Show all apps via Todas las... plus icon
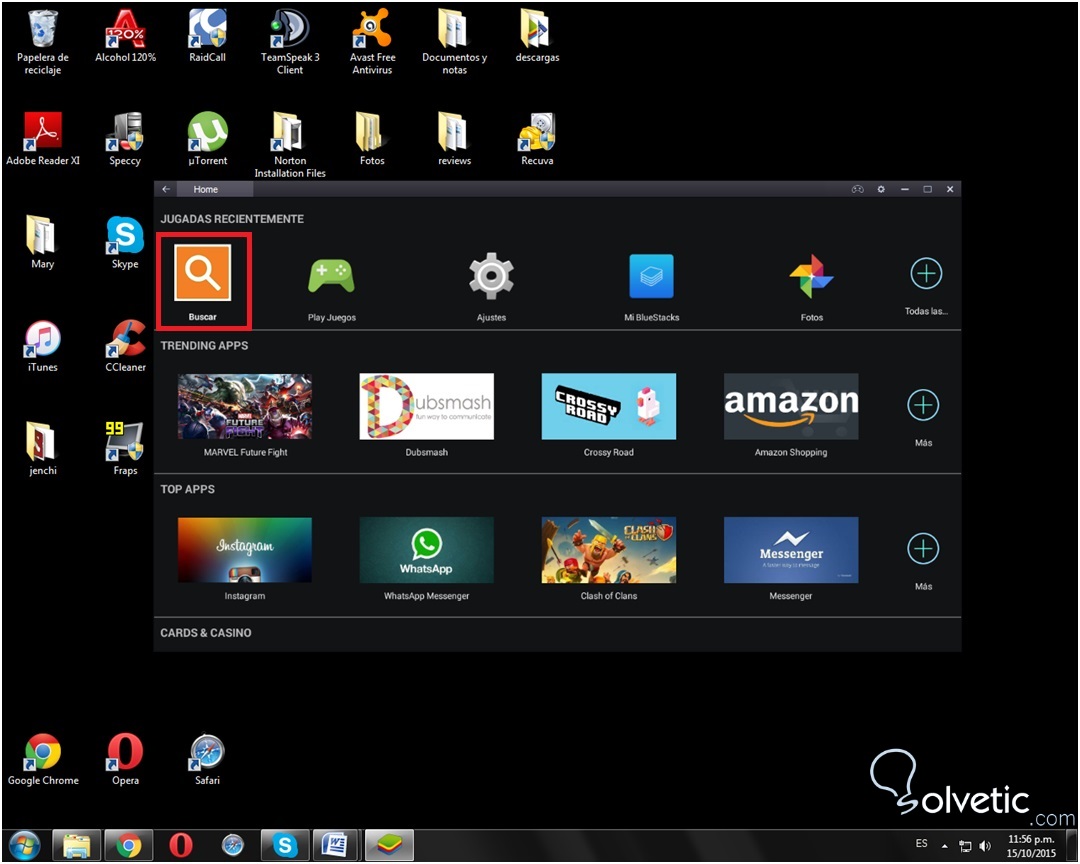This screenshot has height=864, width=1080. pos(926,274)
